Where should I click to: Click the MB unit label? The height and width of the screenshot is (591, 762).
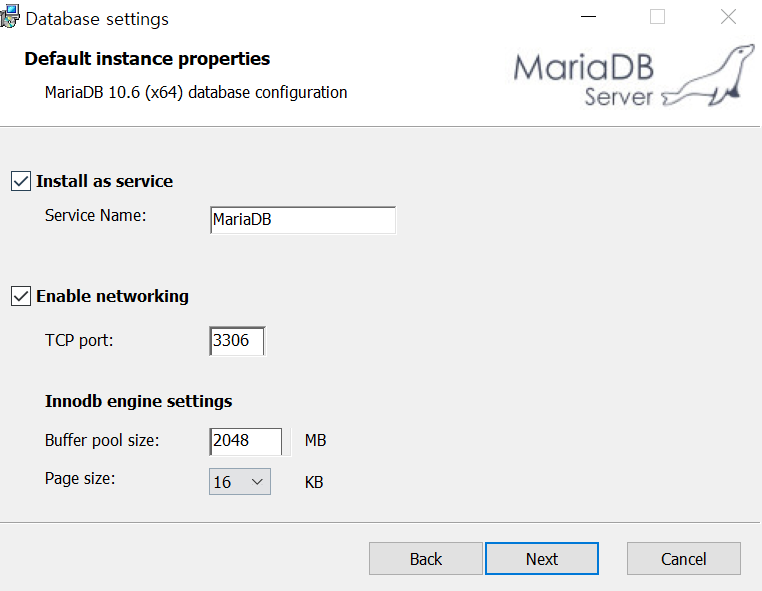tap(315, 440)
